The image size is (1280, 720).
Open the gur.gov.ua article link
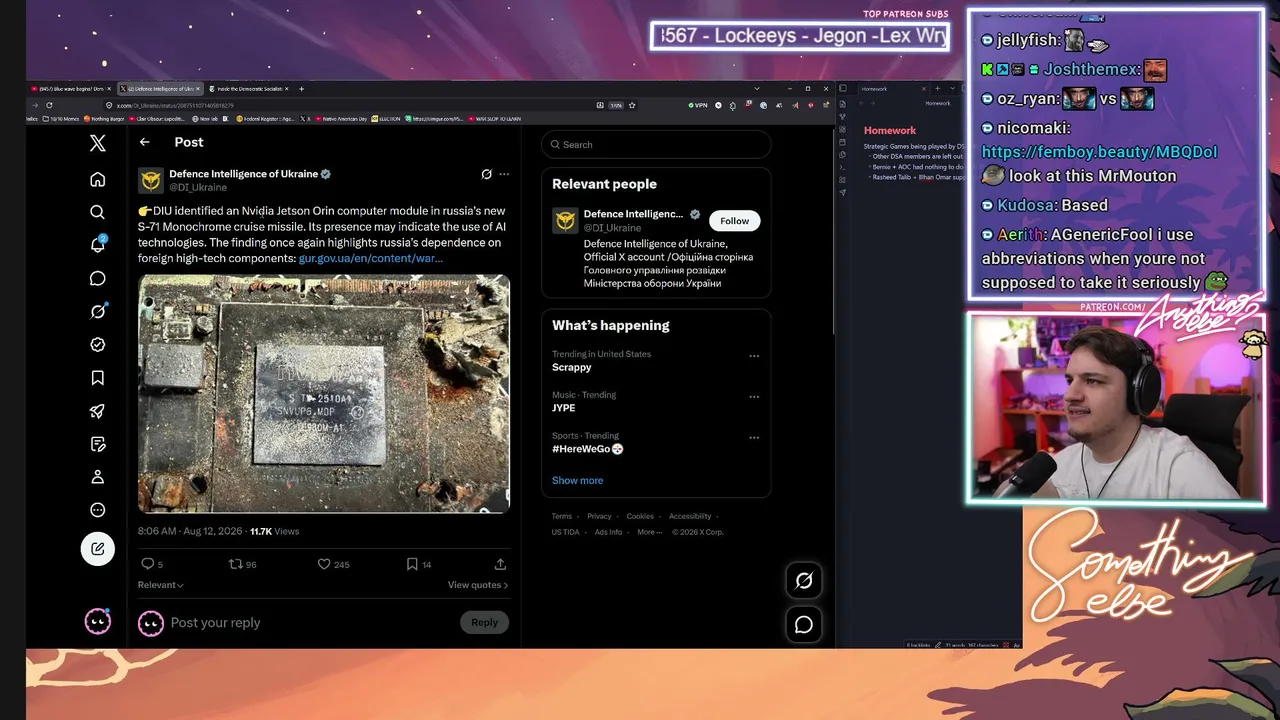click(x=371, y=258)
